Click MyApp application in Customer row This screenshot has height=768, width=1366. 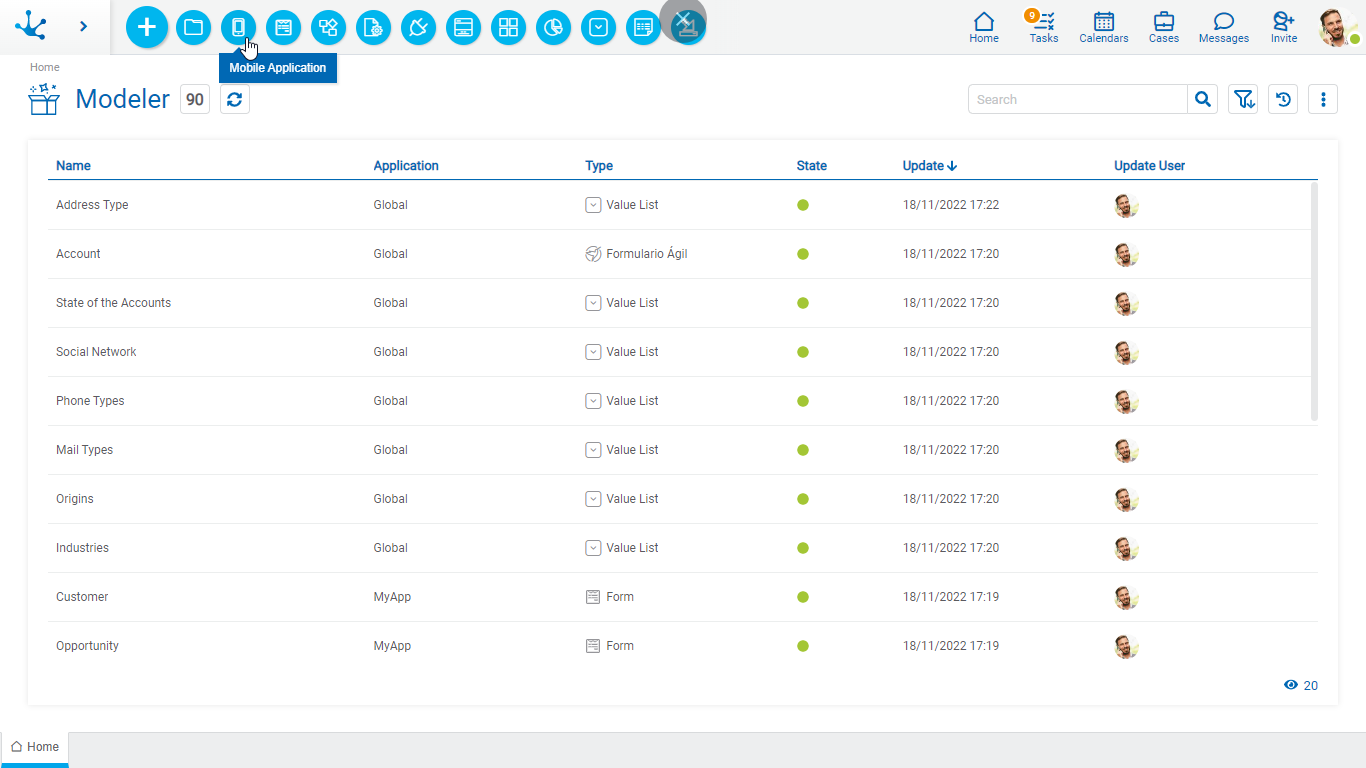pyautogui.click(x=392, y=597)
